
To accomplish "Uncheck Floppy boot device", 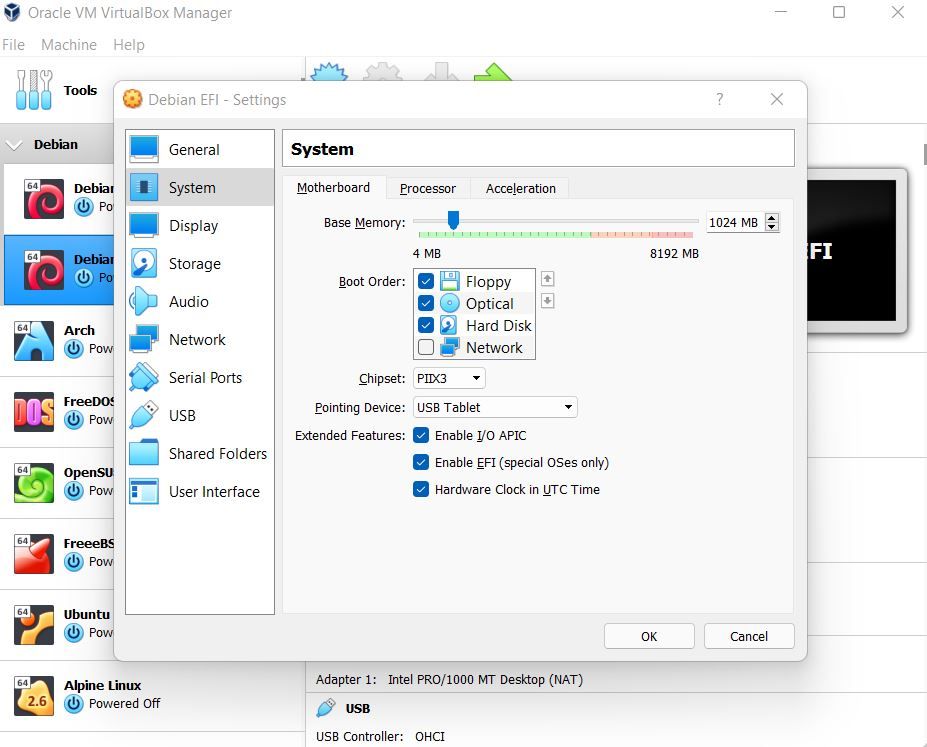I will (426, 281).
